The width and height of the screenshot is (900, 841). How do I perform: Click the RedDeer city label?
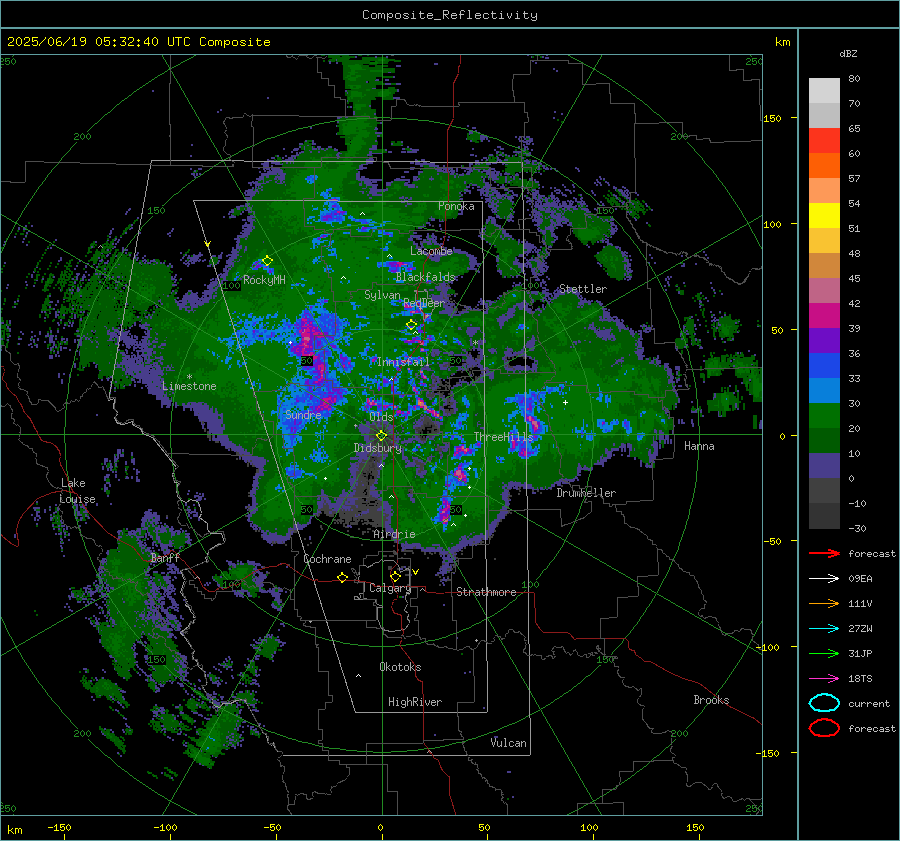pos(424,303)
